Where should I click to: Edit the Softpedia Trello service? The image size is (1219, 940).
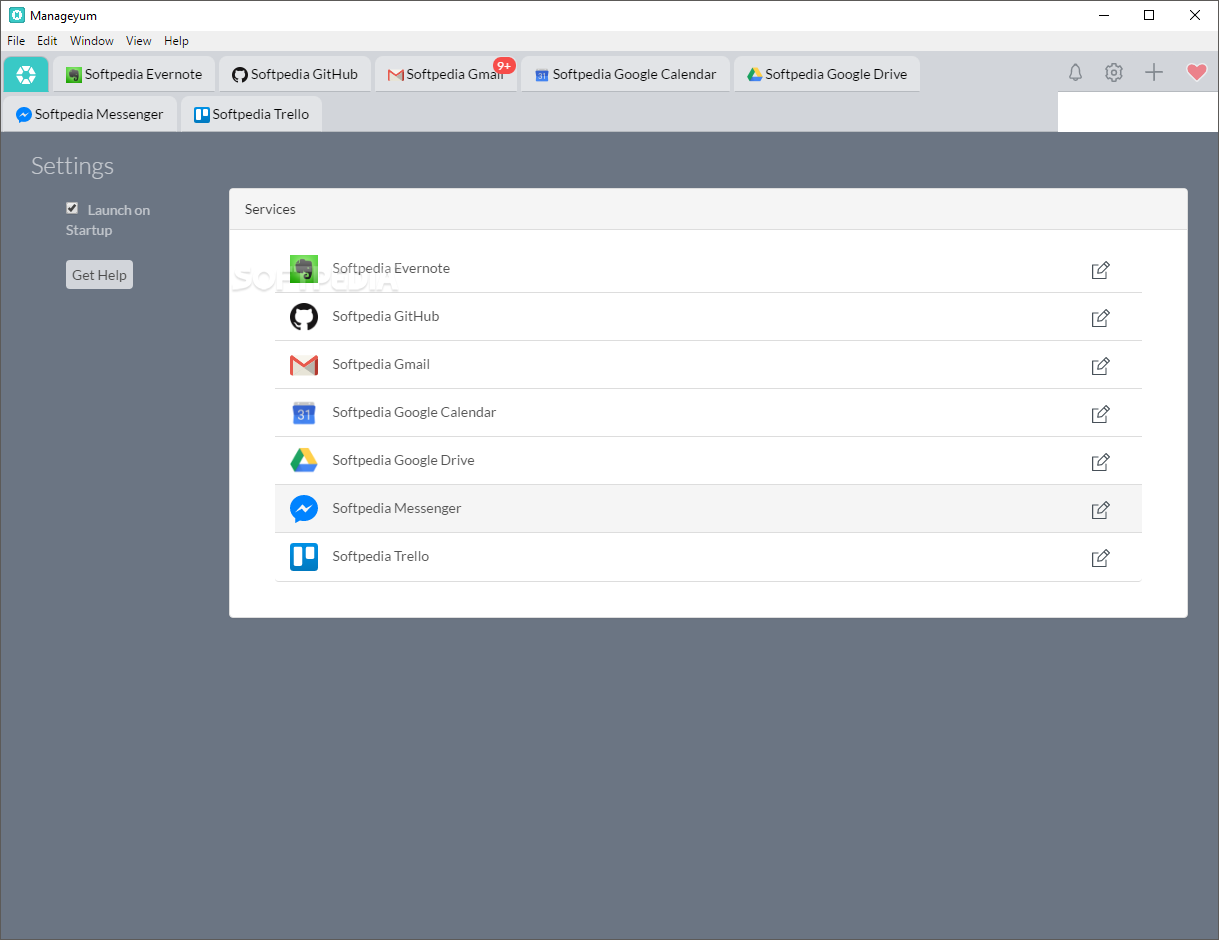1100,558
